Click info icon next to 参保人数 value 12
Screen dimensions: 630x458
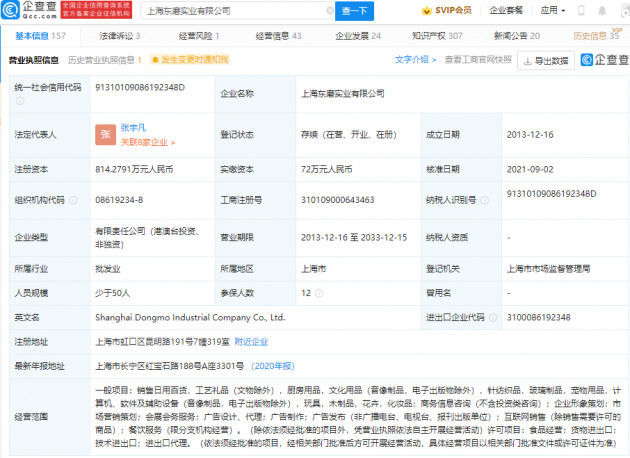(319, 293)
